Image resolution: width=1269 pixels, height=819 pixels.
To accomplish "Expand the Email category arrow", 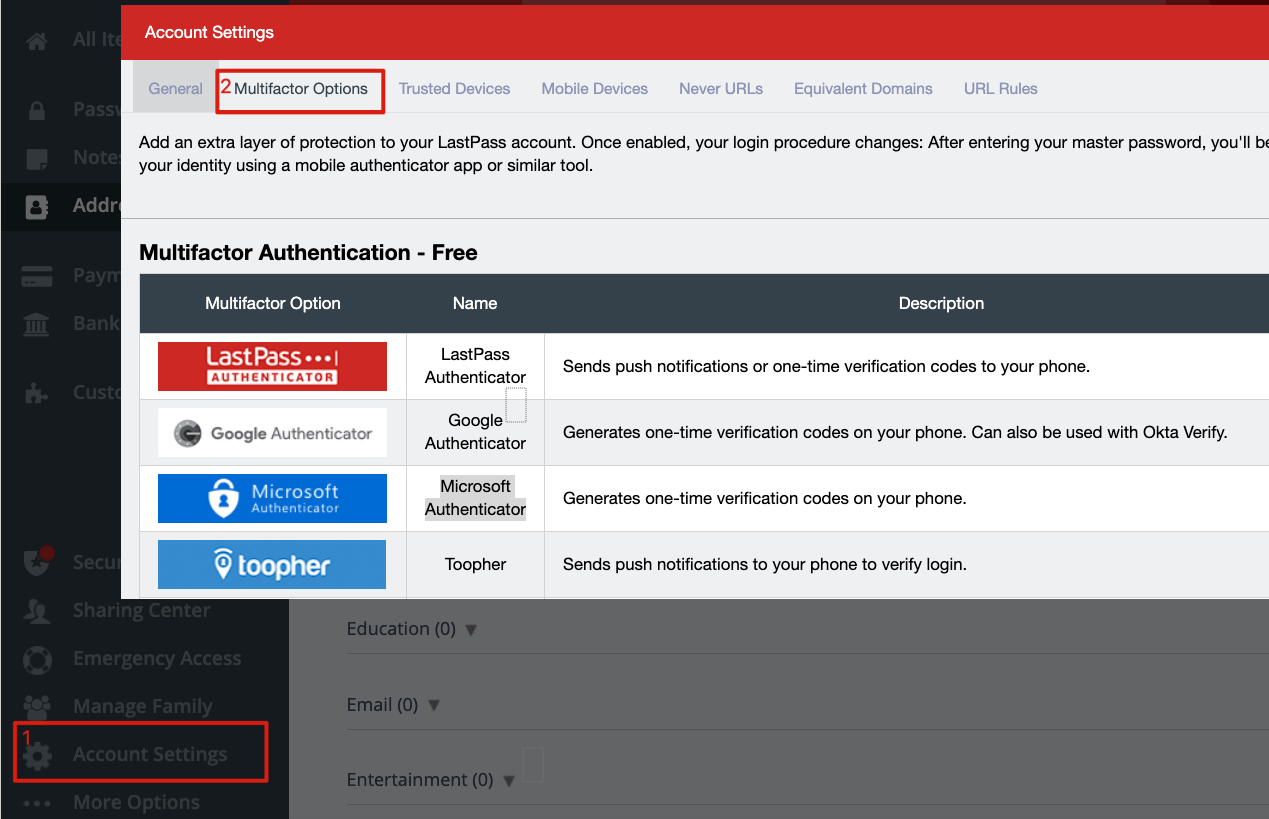I will (434, 705).
